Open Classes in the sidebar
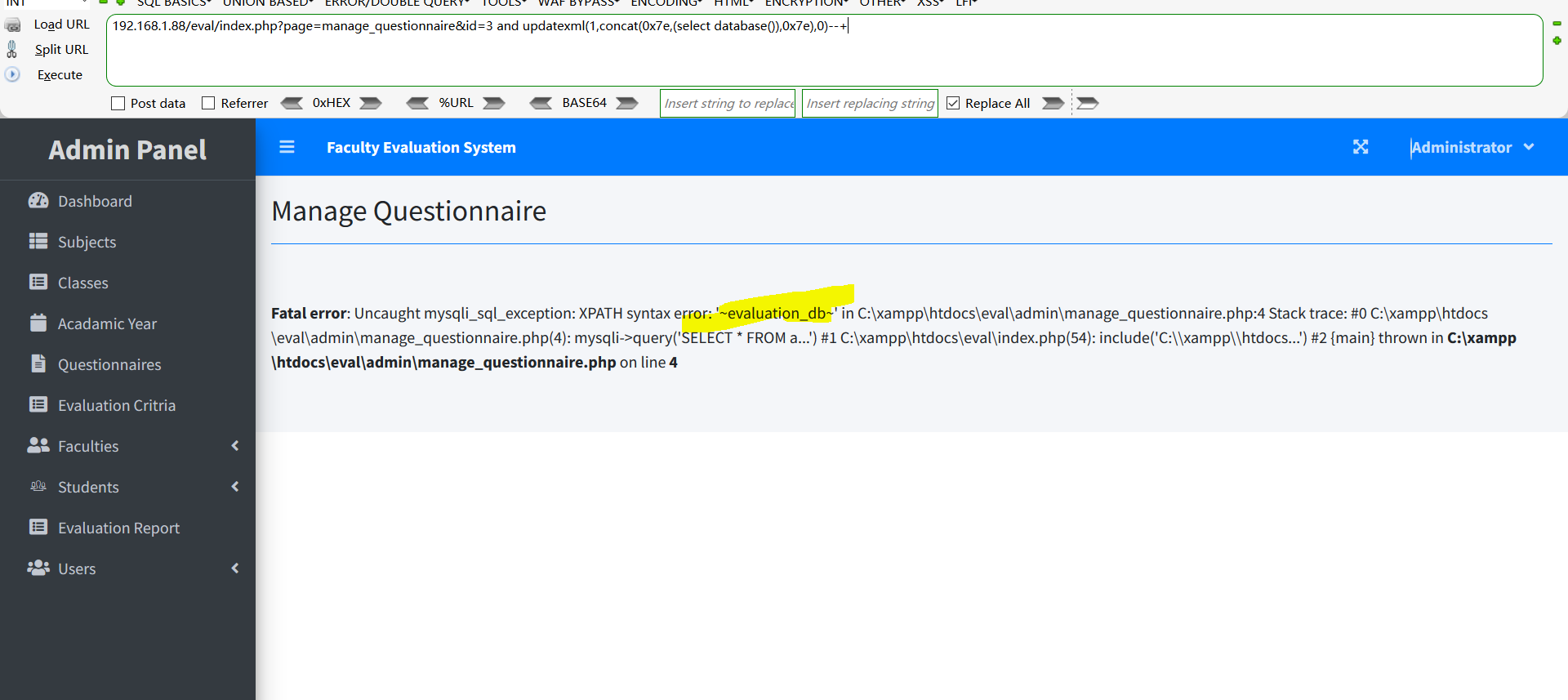Image resolution: width=1568 pixels, height=700 pixels. pos(127,283)
